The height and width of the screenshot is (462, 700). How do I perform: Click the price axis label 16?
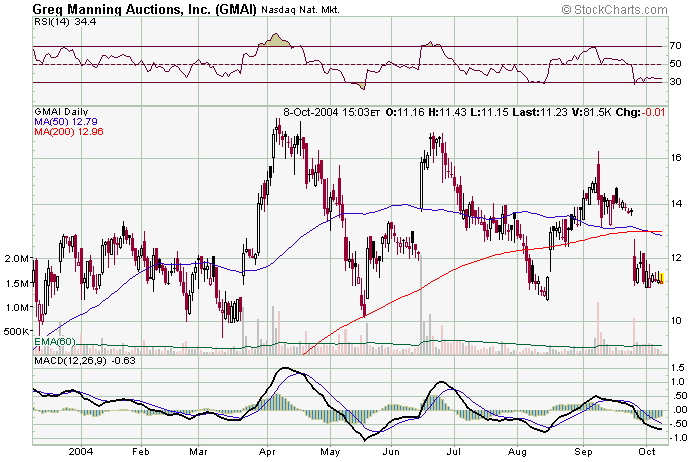pyautogui.click(x=676, y=158)
